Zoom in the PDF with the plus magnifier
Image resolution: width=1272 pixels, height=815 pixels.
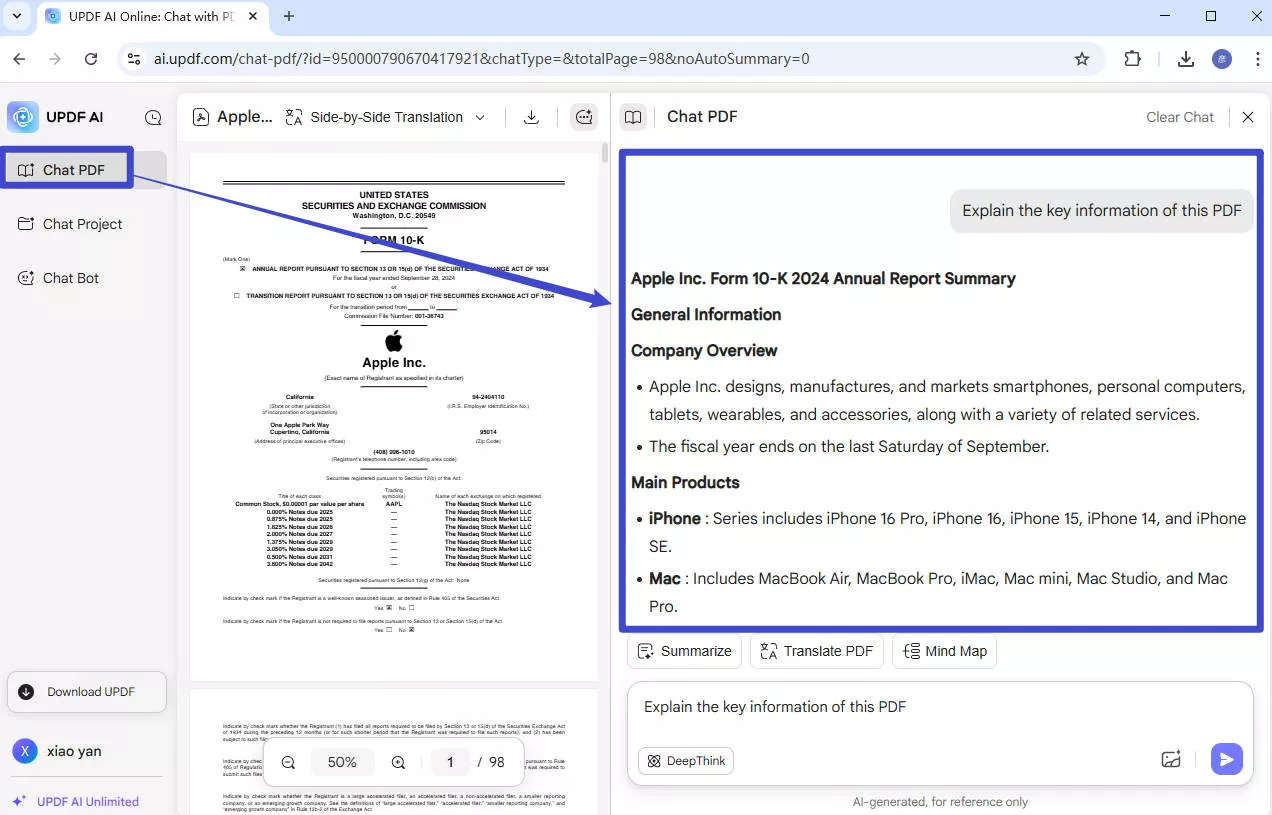pyautogui.click(x=398, y=762)
